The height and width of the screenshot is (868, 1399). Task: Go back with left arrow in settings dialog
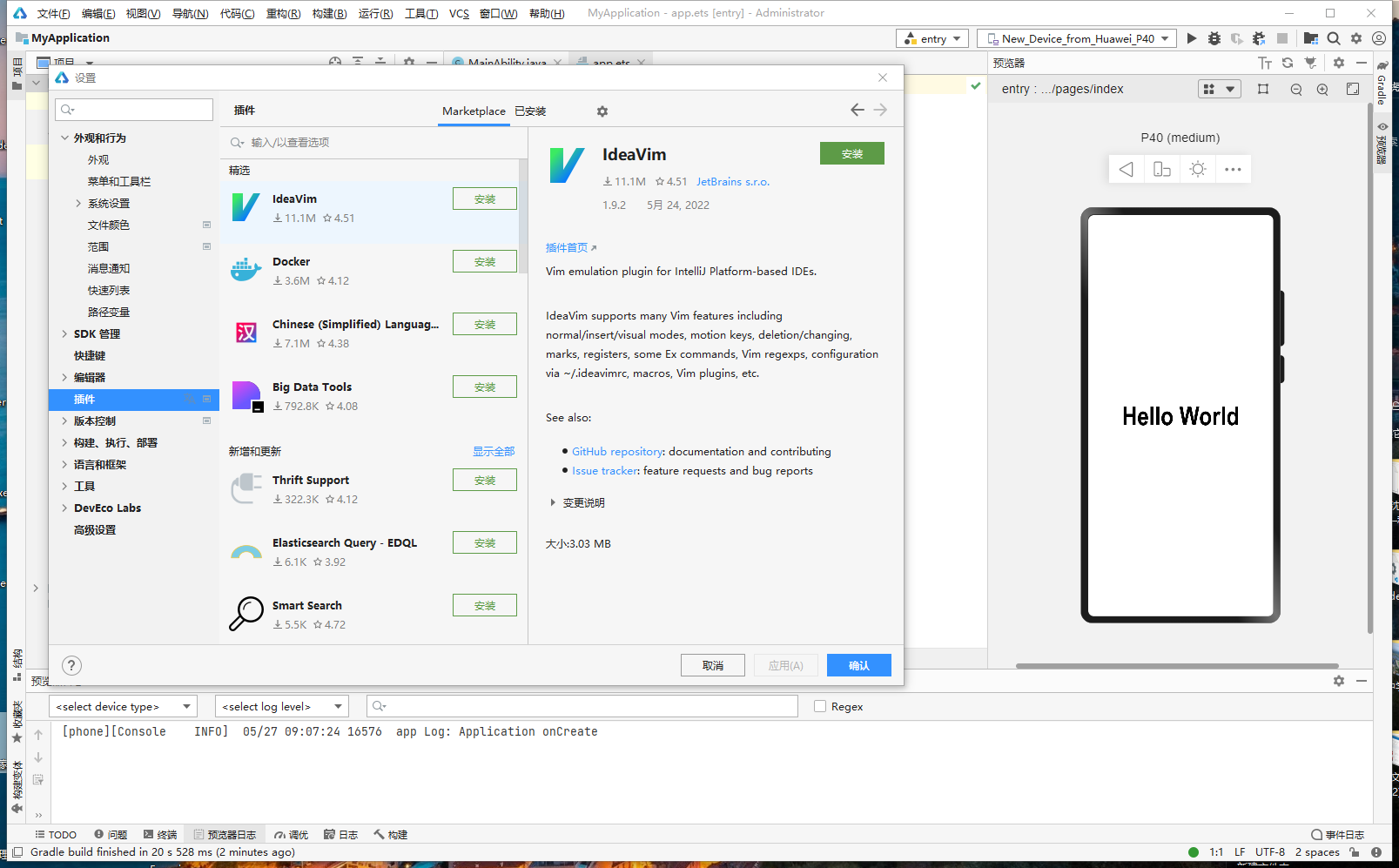click(x=858, y=110)
